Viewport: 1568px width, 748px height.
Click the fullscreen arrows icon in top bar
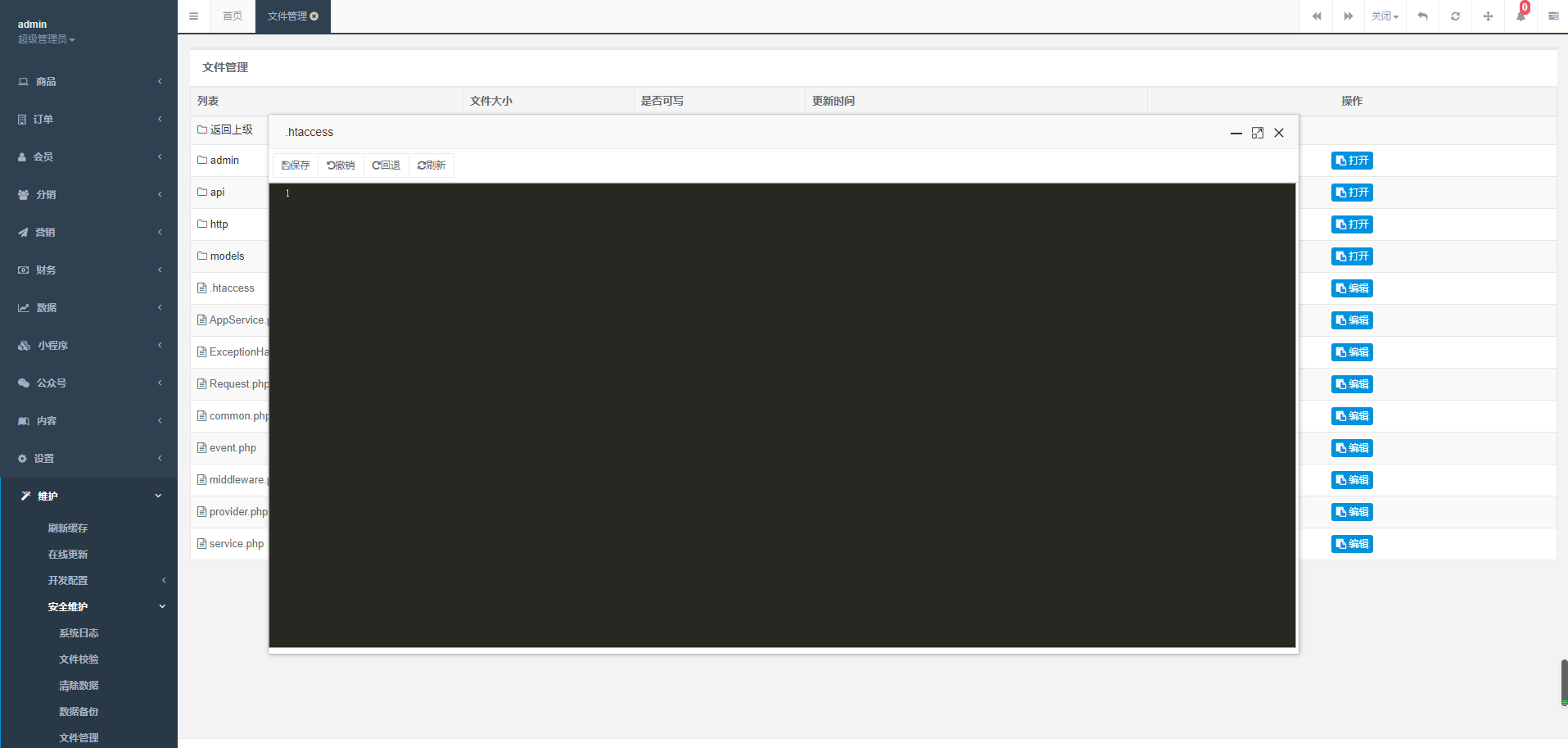1488,16
